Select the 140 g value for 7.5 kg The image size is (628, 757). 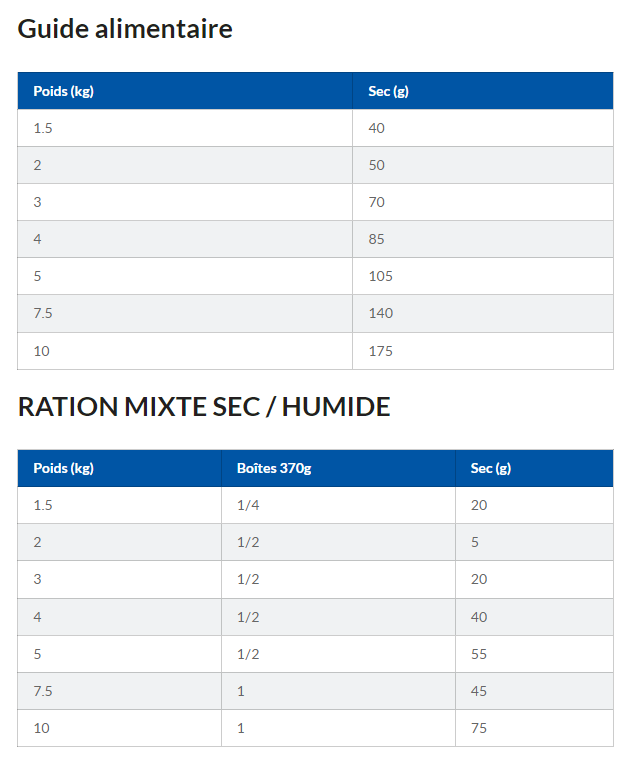coord(381,313)
